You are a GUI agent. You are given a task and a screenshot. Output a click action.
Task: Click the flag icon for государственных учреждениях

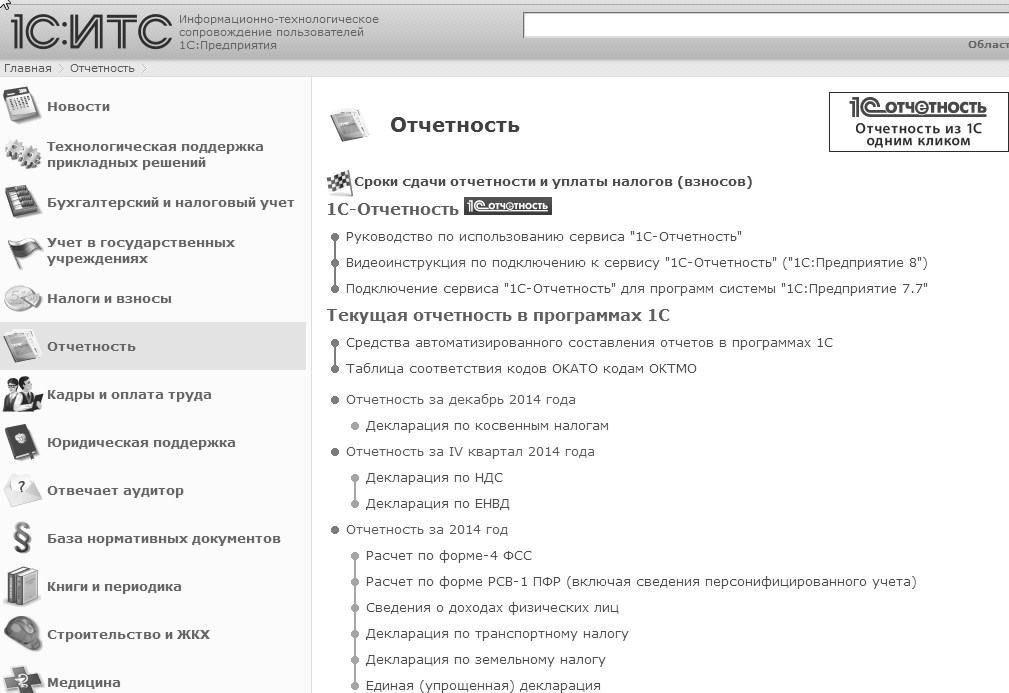[x=23, y=251]
